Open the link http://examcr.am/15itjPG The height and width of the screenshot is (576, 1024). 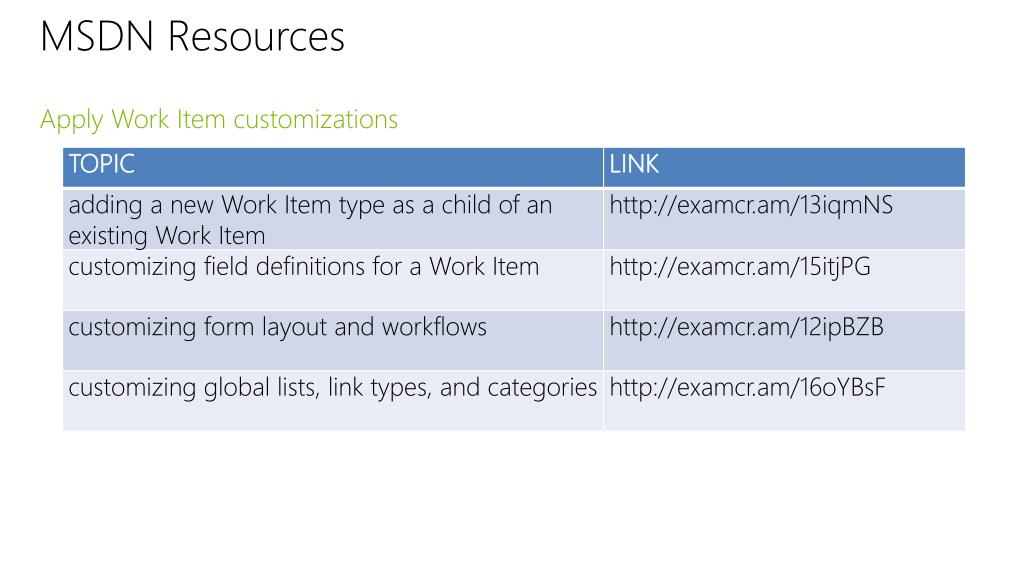tap(740, 266)
